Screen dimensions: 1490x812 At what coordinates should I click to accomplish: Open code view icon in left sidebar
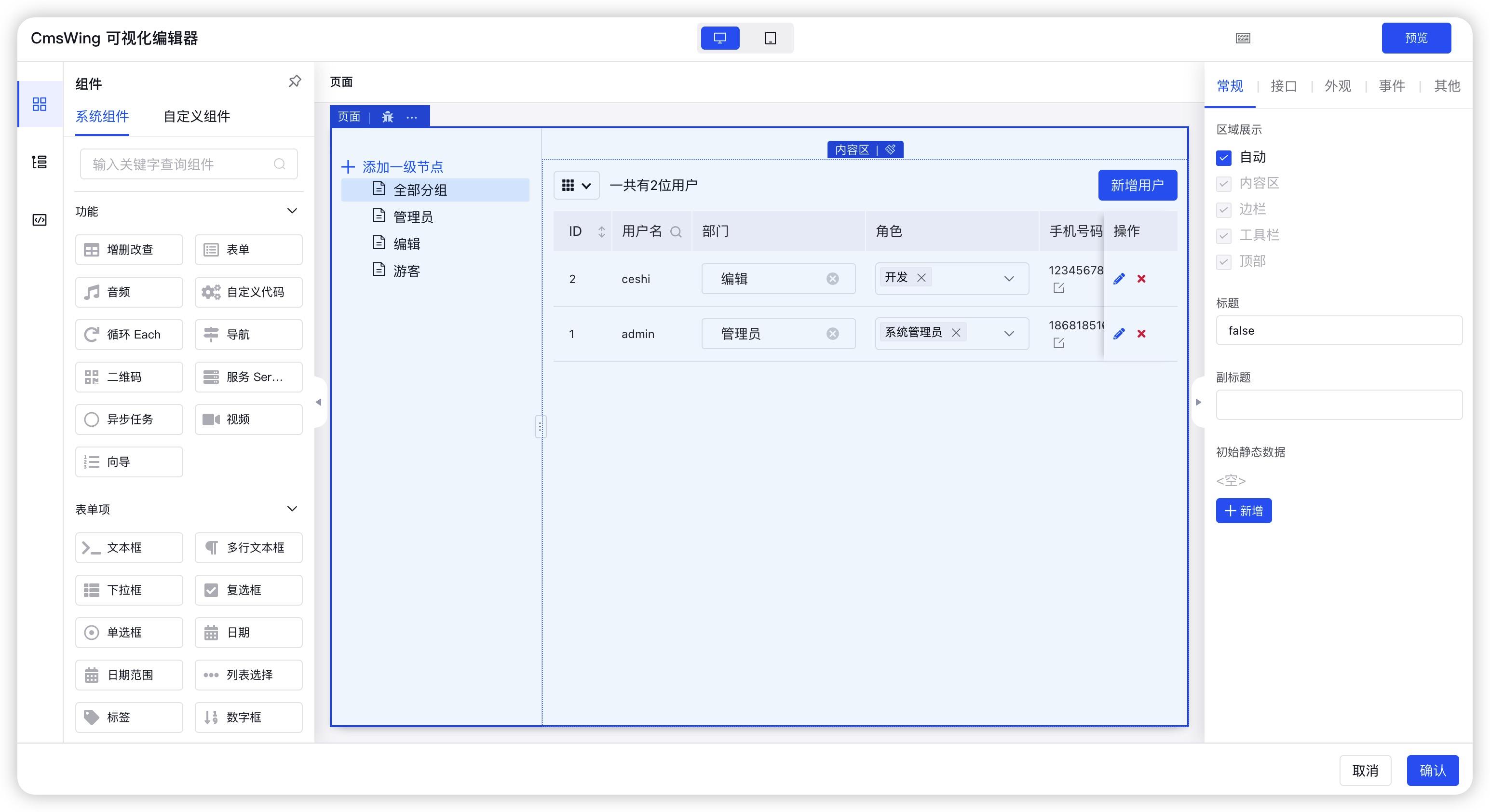tap(40, 220)
